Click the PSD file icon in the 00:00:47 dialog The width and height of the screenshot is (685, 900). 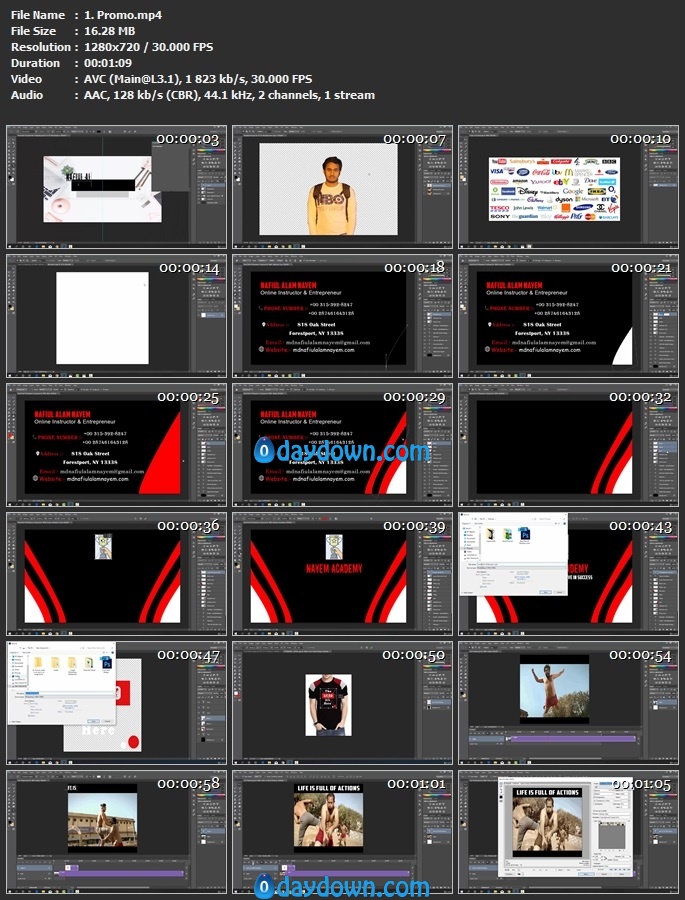(106, 663)
